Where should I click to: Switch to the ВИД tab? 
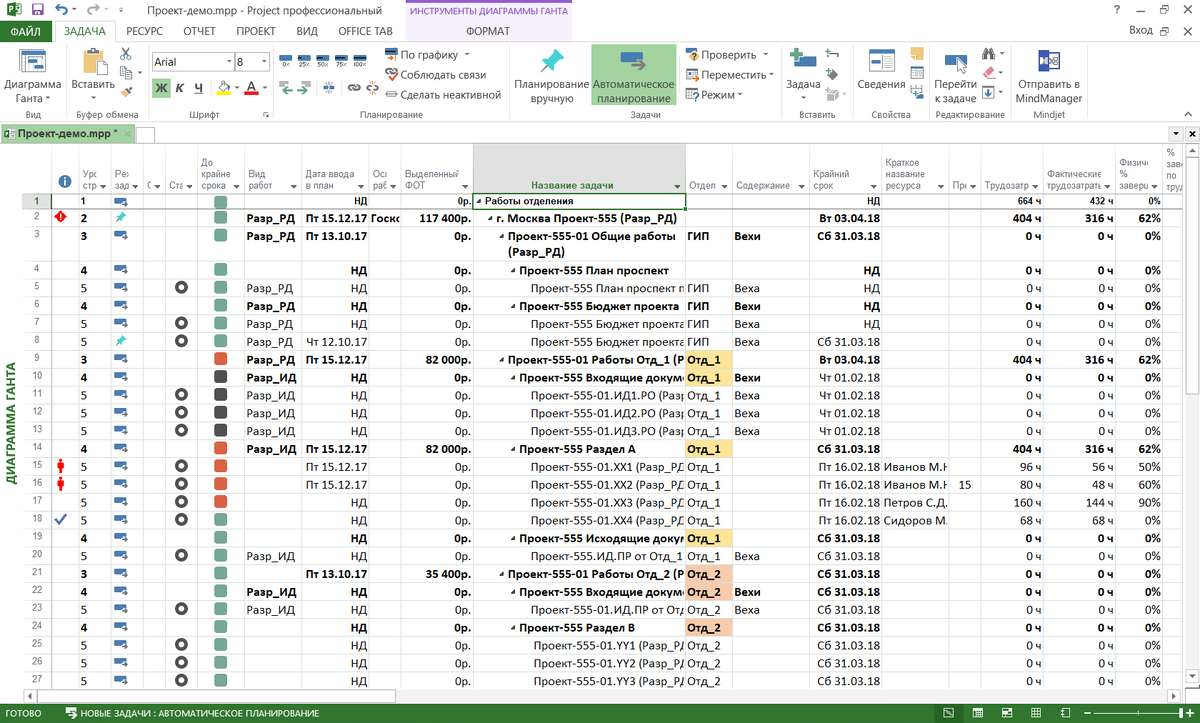307,31
